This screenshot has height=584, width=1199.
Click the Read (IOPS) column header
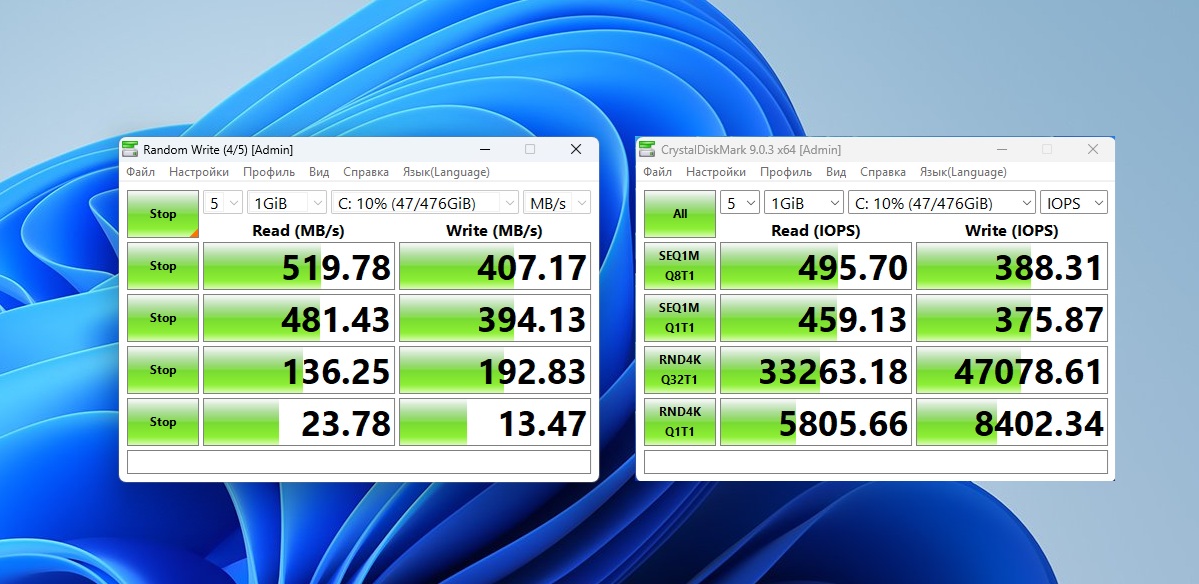(815, 230)
